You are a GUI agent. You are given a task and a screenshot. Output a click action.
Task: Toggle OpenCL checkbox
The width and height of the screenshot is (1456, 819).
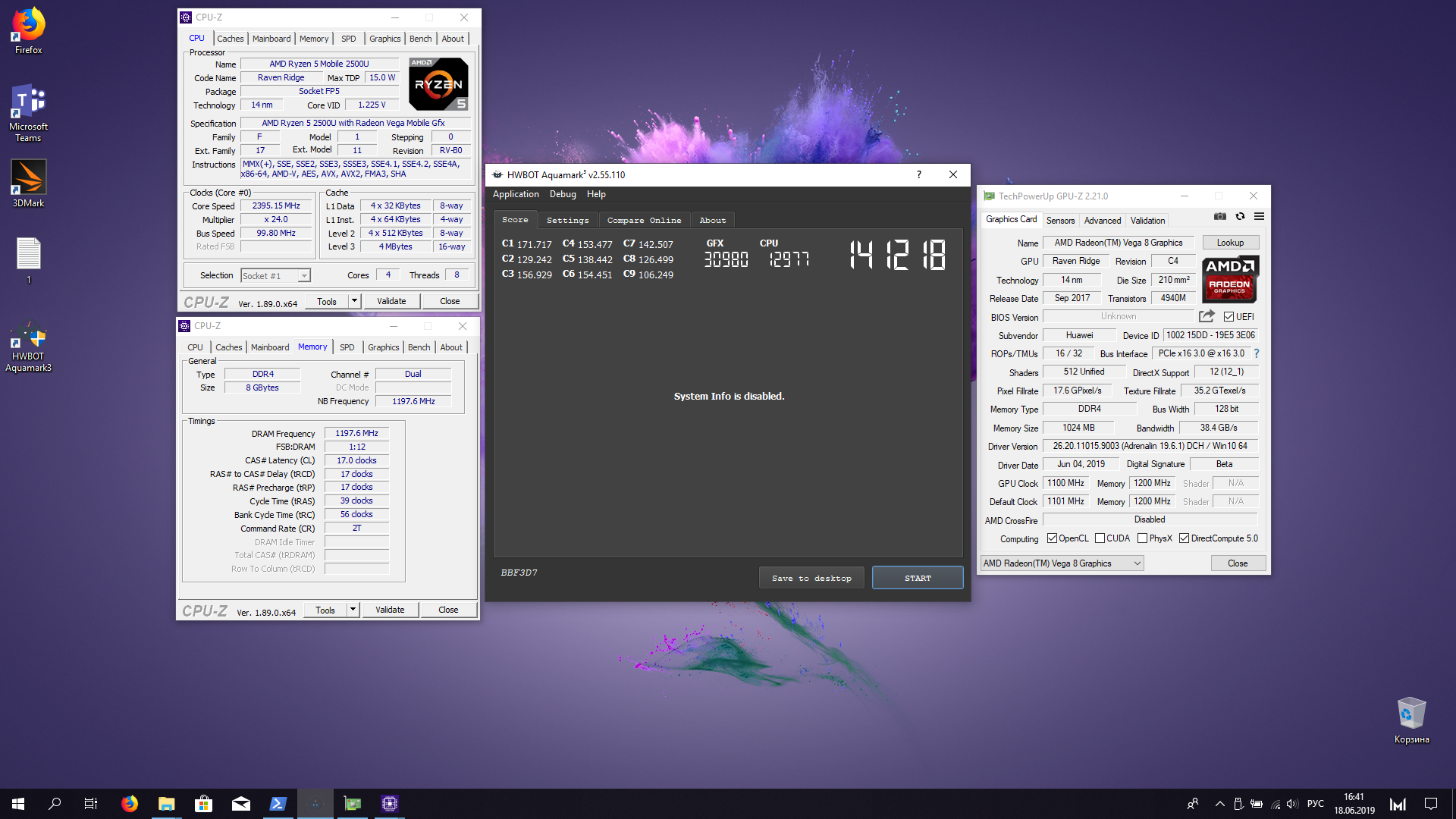[1052, 538]
